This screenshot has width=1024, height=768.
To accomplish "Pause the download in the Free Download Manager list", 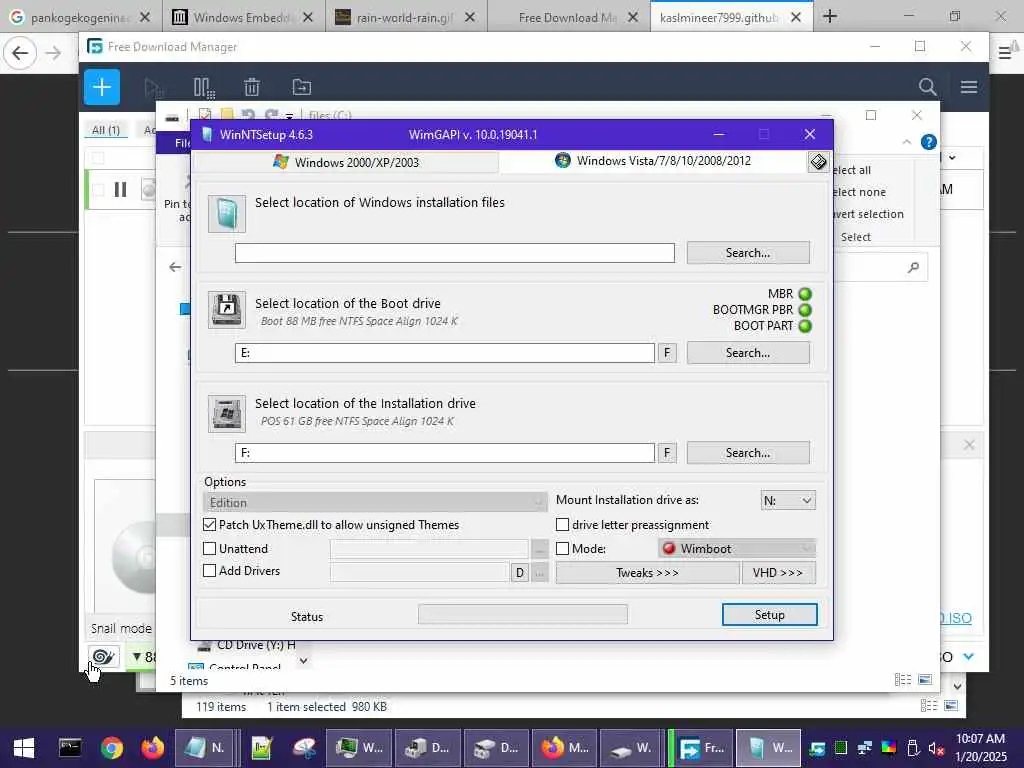I will (x=120, y=189).
